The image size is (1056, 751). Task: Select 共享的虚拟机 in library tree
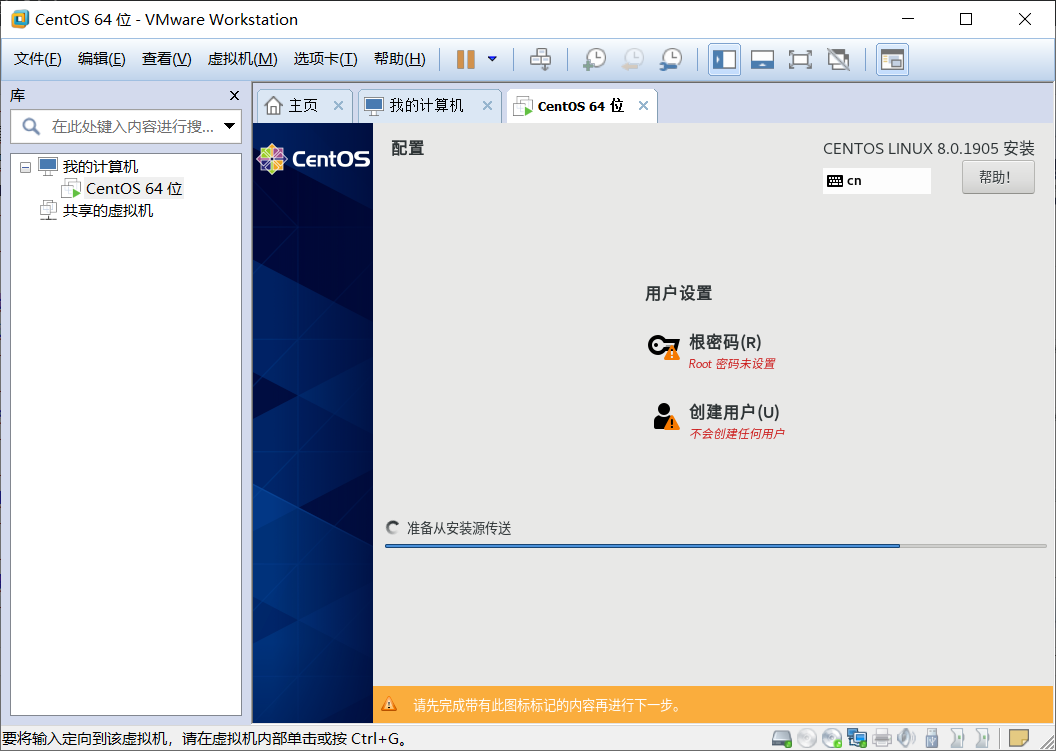pos(108,211)
